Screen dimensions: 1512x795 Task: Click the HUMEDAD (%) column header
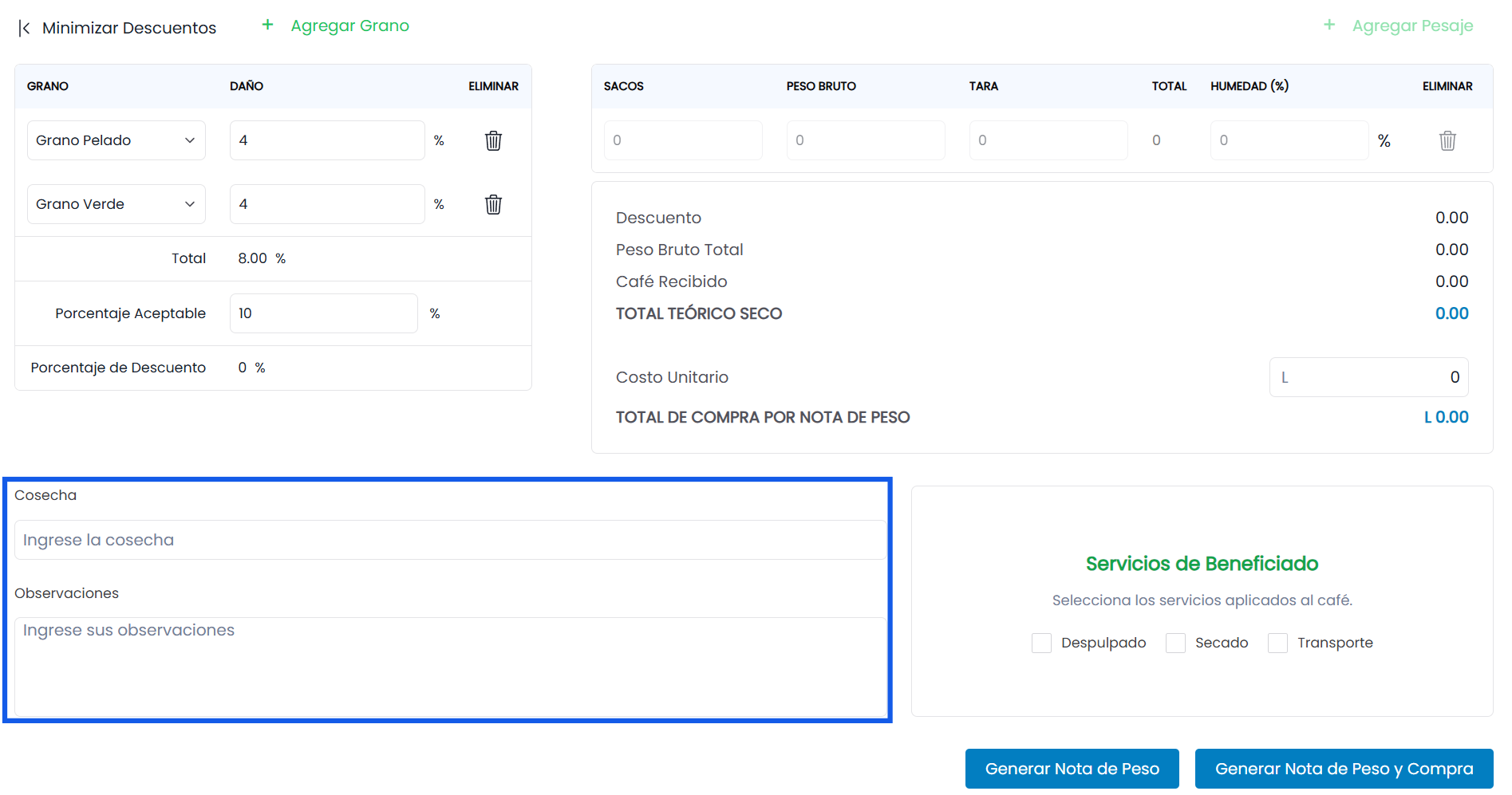(1249, 86)
